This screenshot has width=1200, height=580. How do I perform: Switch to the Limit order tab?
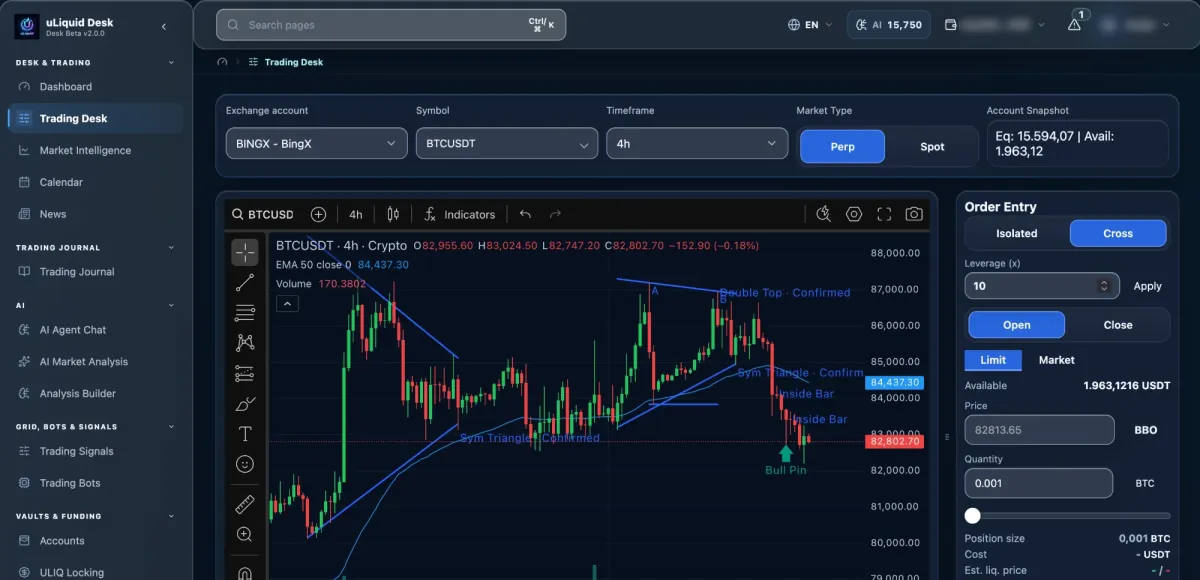(x=993, y=360)
